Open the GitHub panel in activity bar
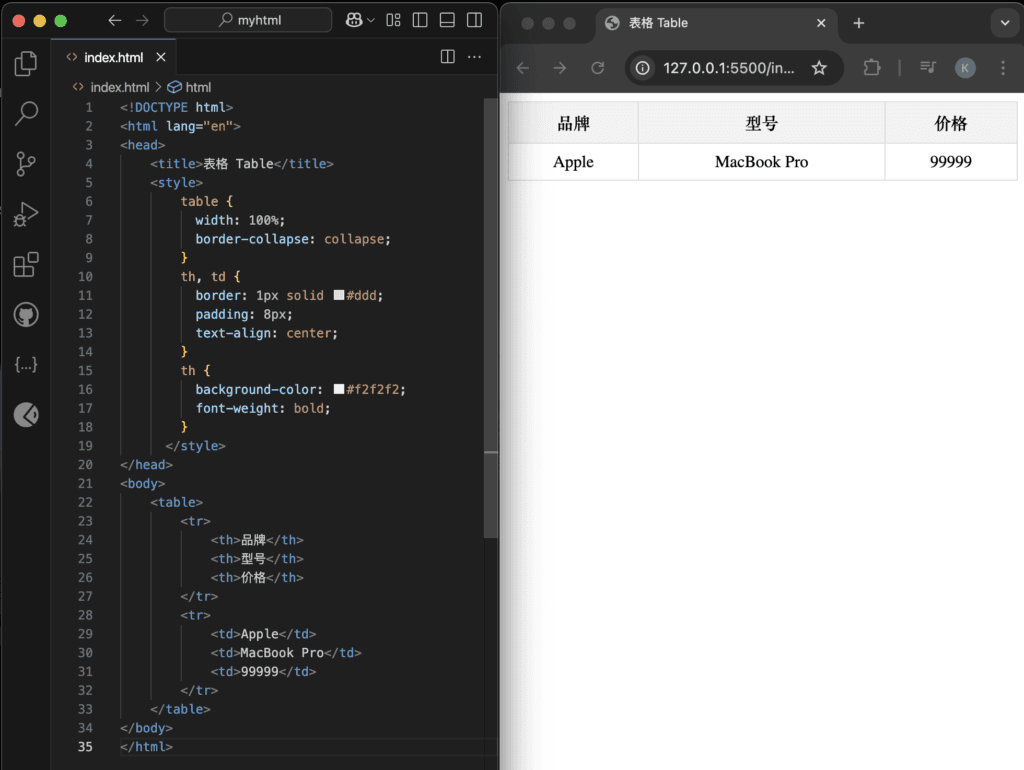 [25, 315]
